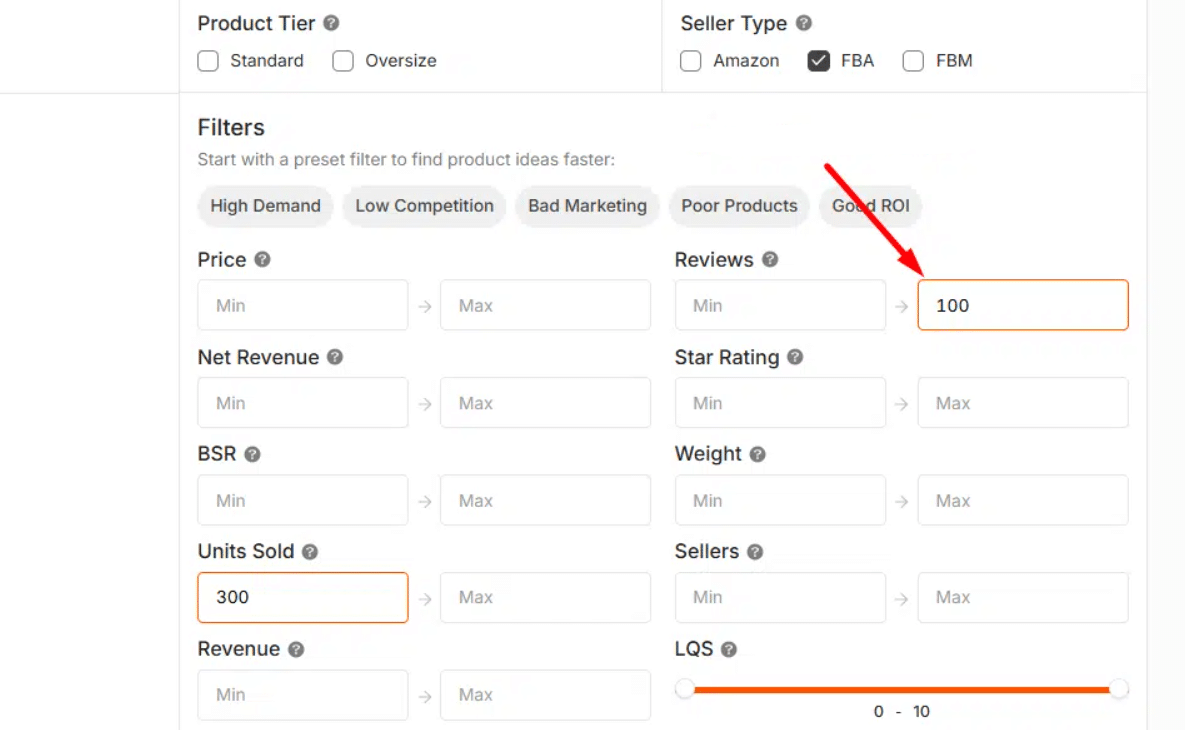The image size is (1185, 730).
Task: Select the FBM seller type checkbox
Action: 913,61
